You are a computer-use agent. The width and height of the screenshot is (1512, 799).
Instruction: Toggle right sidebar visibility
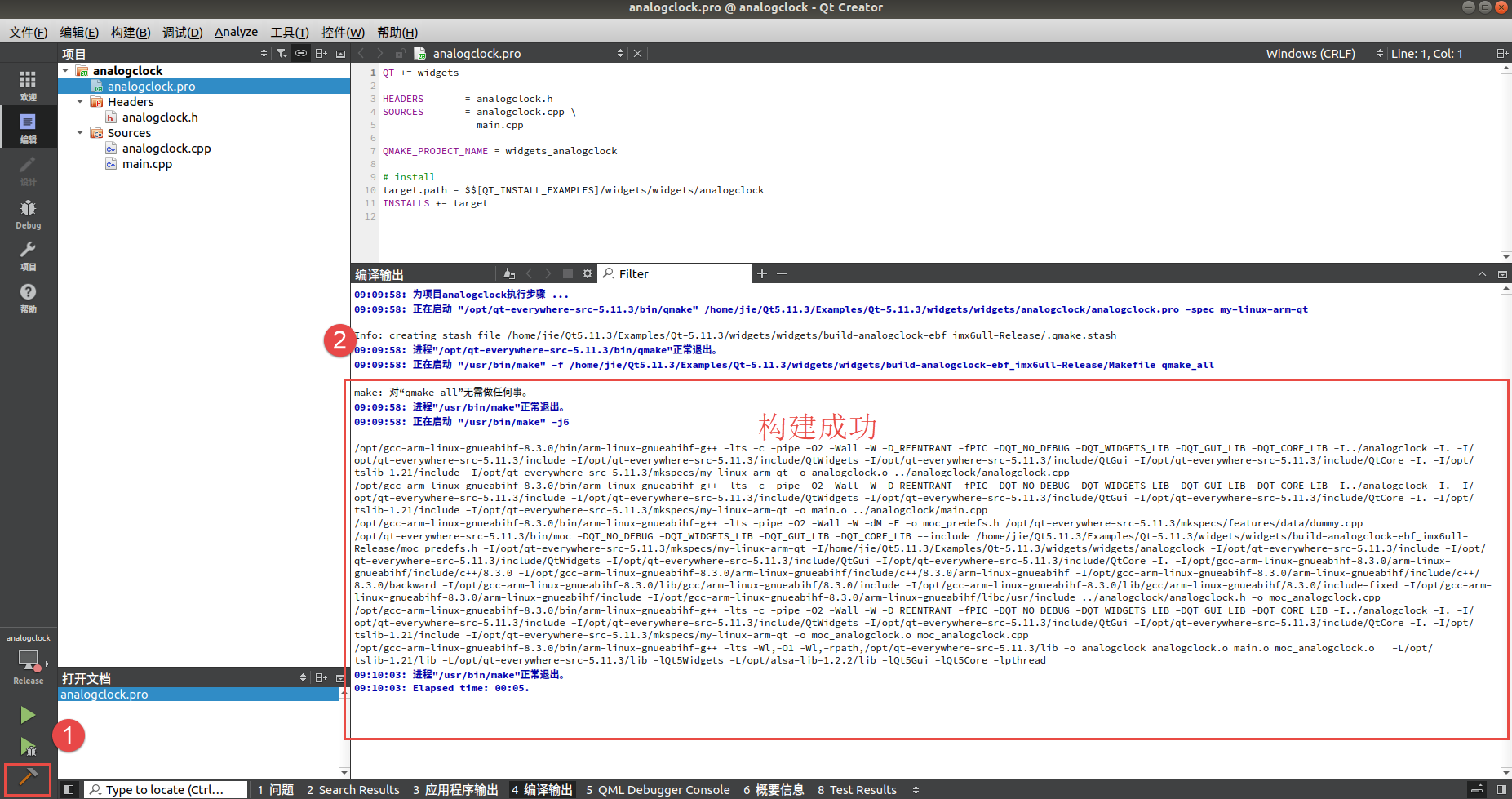pyautogui.click(x=1501, y=789)
